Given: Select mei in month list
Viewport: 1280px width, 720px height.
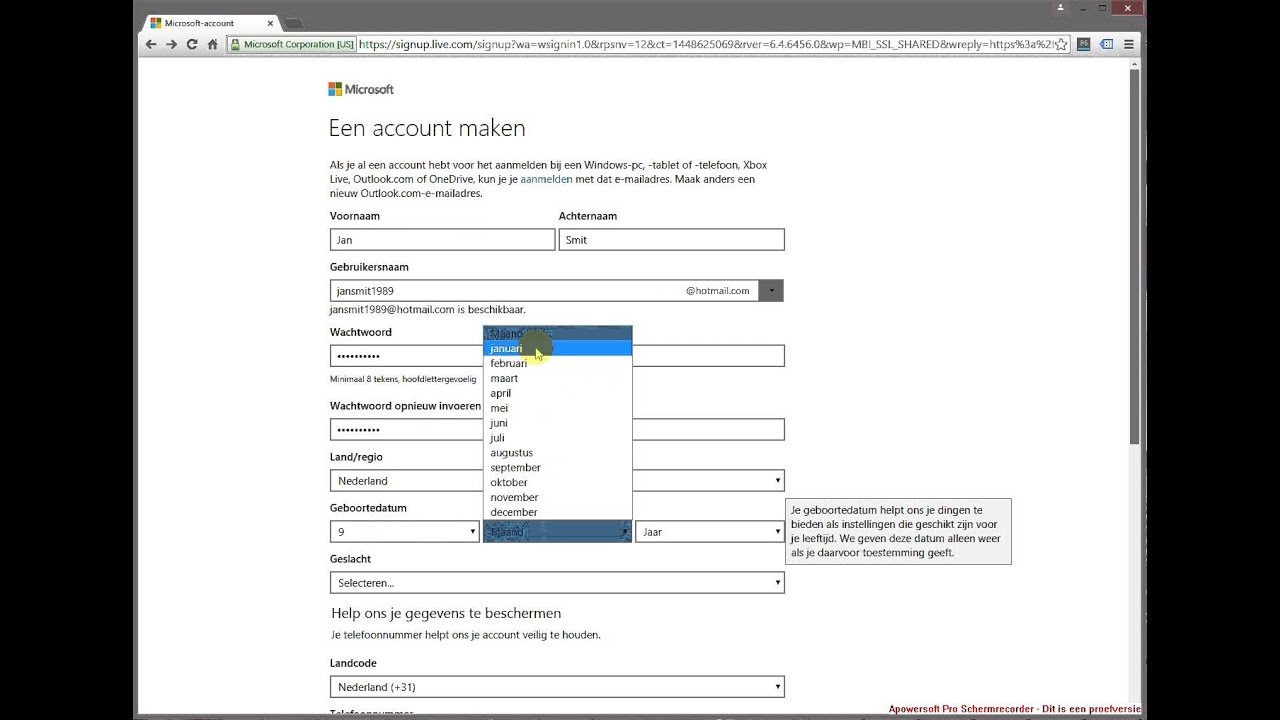Looking at the screenshot, I should coord(557,408).
